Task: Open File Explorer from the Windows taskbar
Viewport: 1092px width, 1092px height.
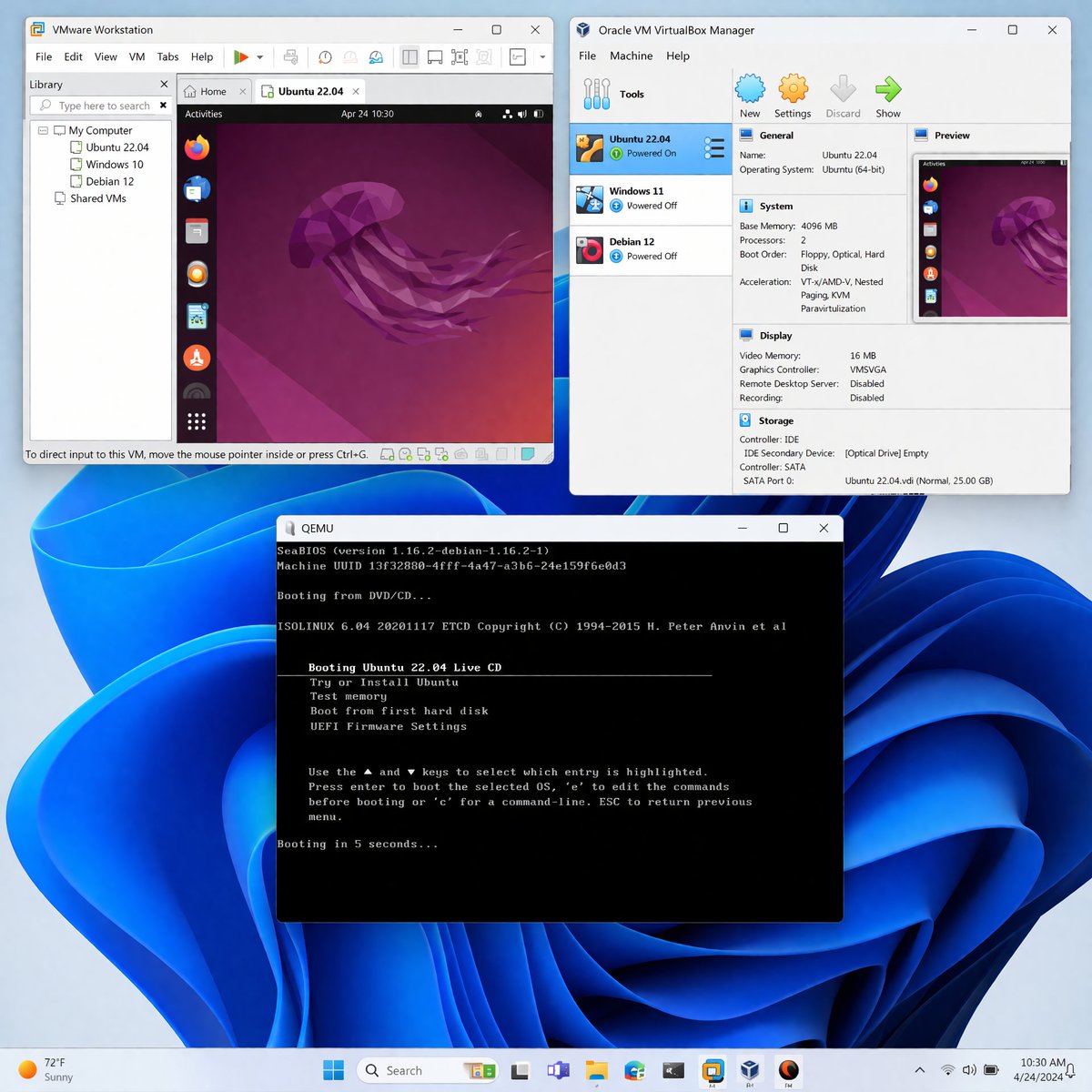Action: (595, 1069)
